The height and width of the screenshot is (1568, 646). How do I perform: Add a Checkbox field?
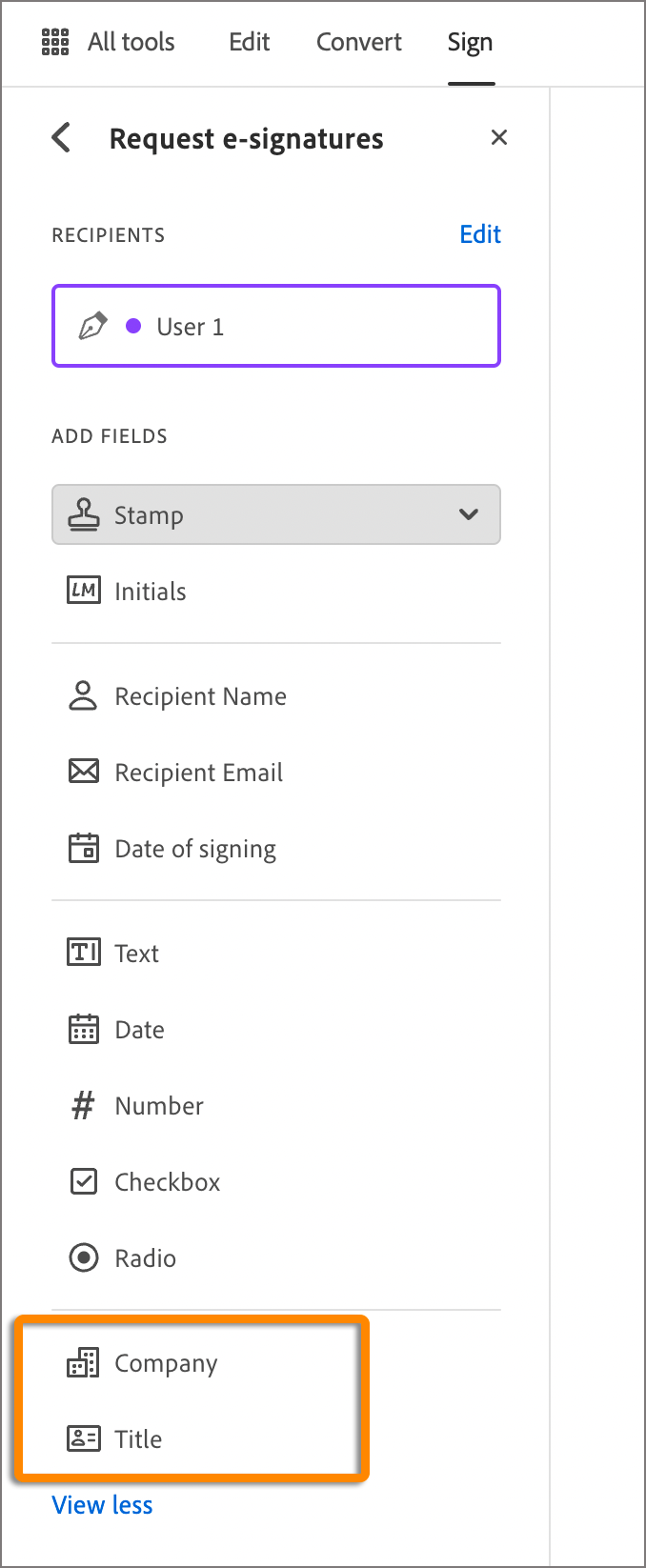pos(167,1182)
